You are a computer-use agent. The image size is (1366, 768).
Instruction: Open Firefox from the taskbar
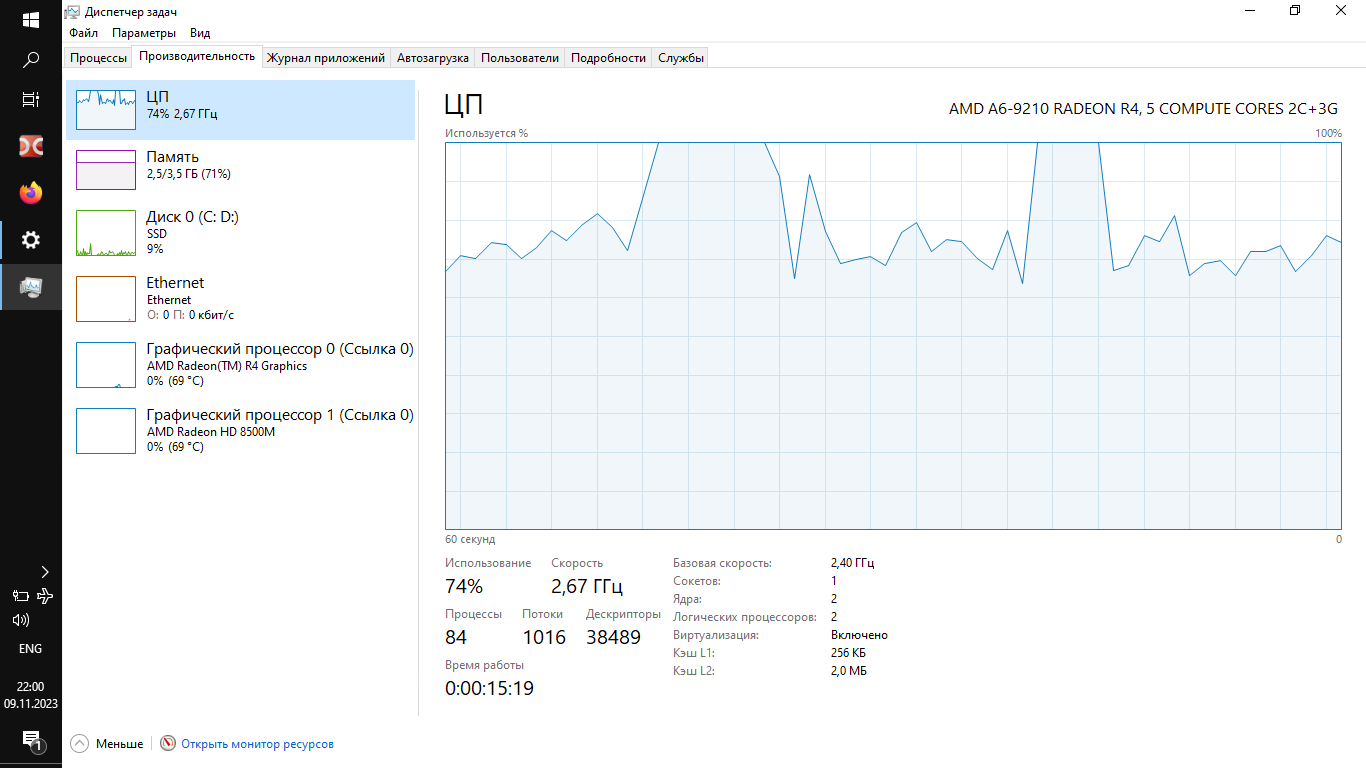31,193
